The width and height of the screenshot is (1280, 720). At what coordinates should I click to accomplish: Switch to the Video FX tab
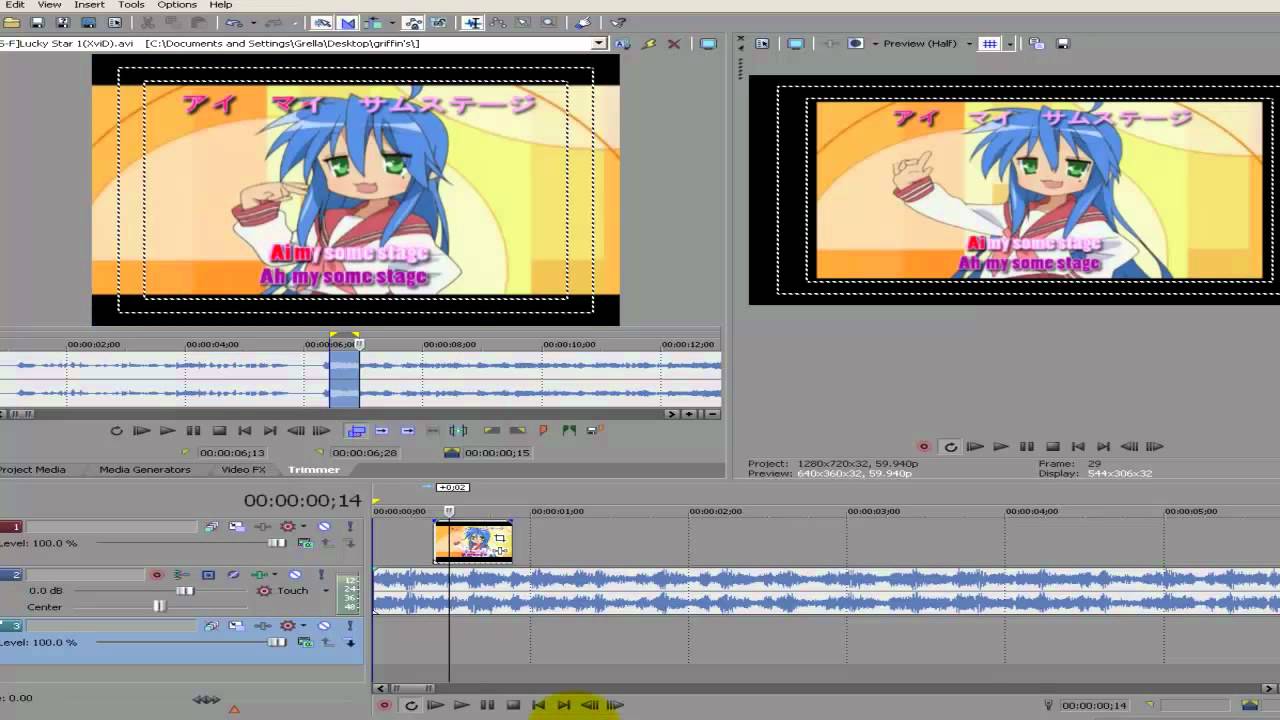coord(243,470)
